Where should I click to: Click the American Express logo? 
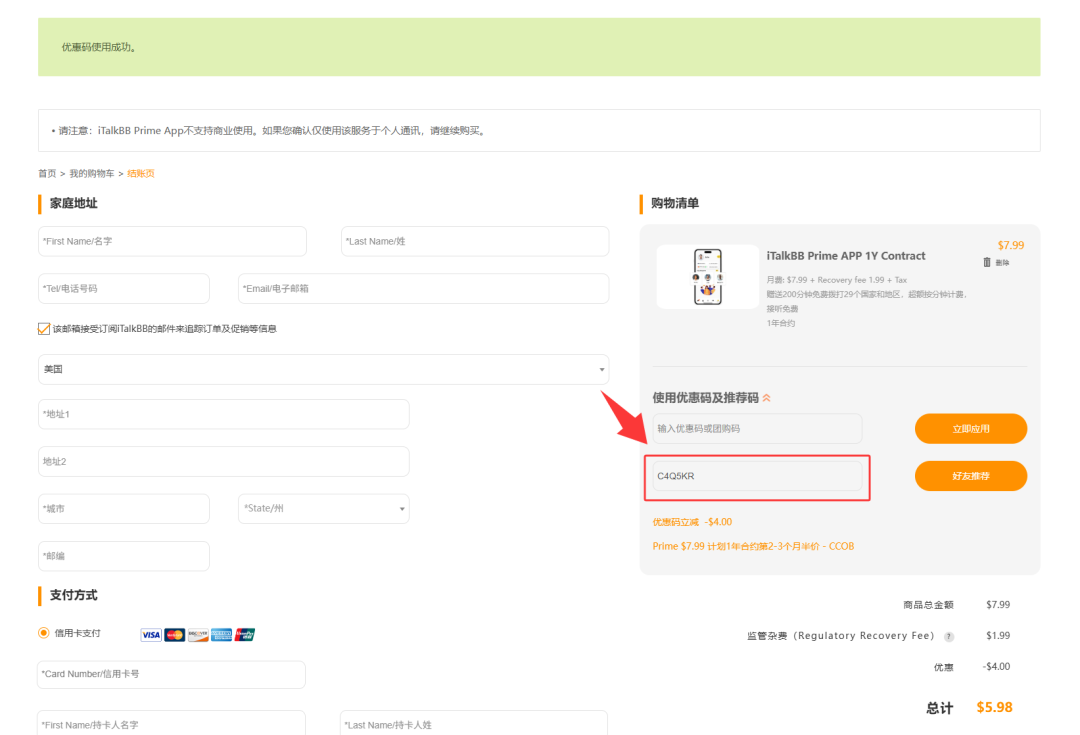coord(221,634)
